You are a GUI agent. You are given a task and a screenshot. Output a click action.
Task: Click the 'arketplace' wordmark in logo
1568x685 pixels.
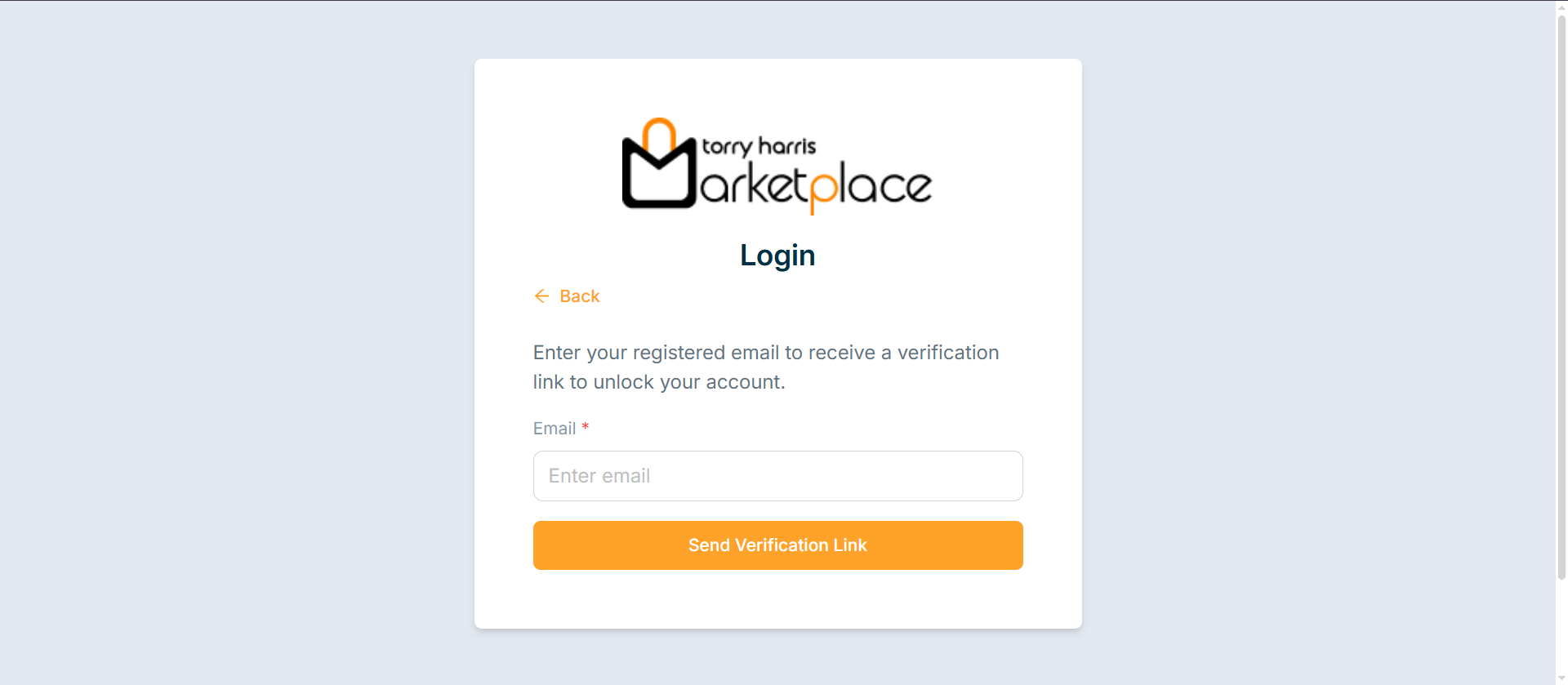pyautogui.click(x=816, y=187)
